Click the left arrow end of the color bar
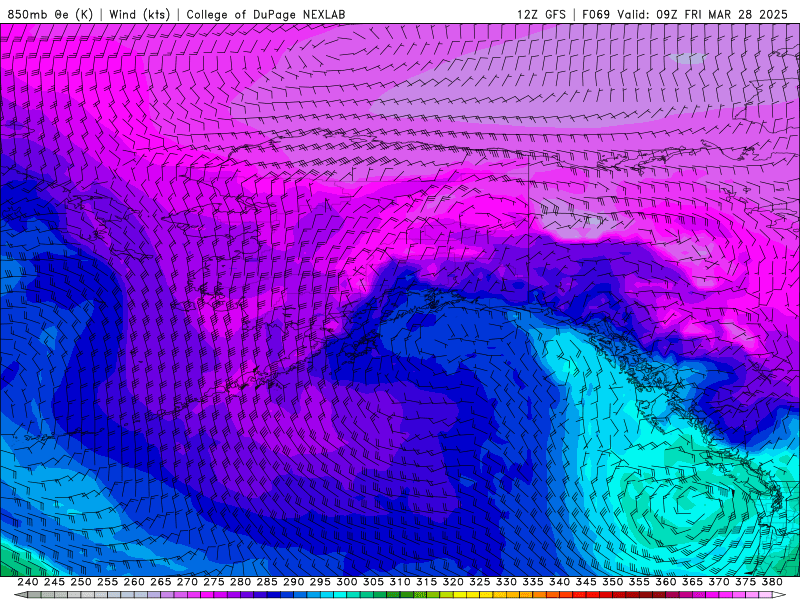 pos(21,595)
